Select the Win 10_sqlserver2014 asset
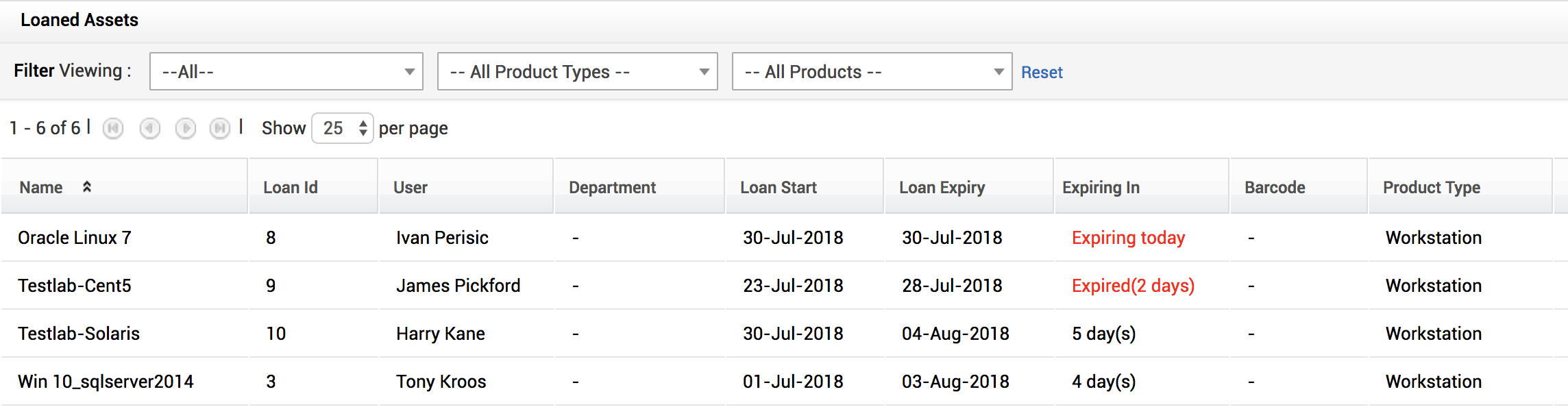The width and height of the screenshot is (1568, 407). point(106,382)
